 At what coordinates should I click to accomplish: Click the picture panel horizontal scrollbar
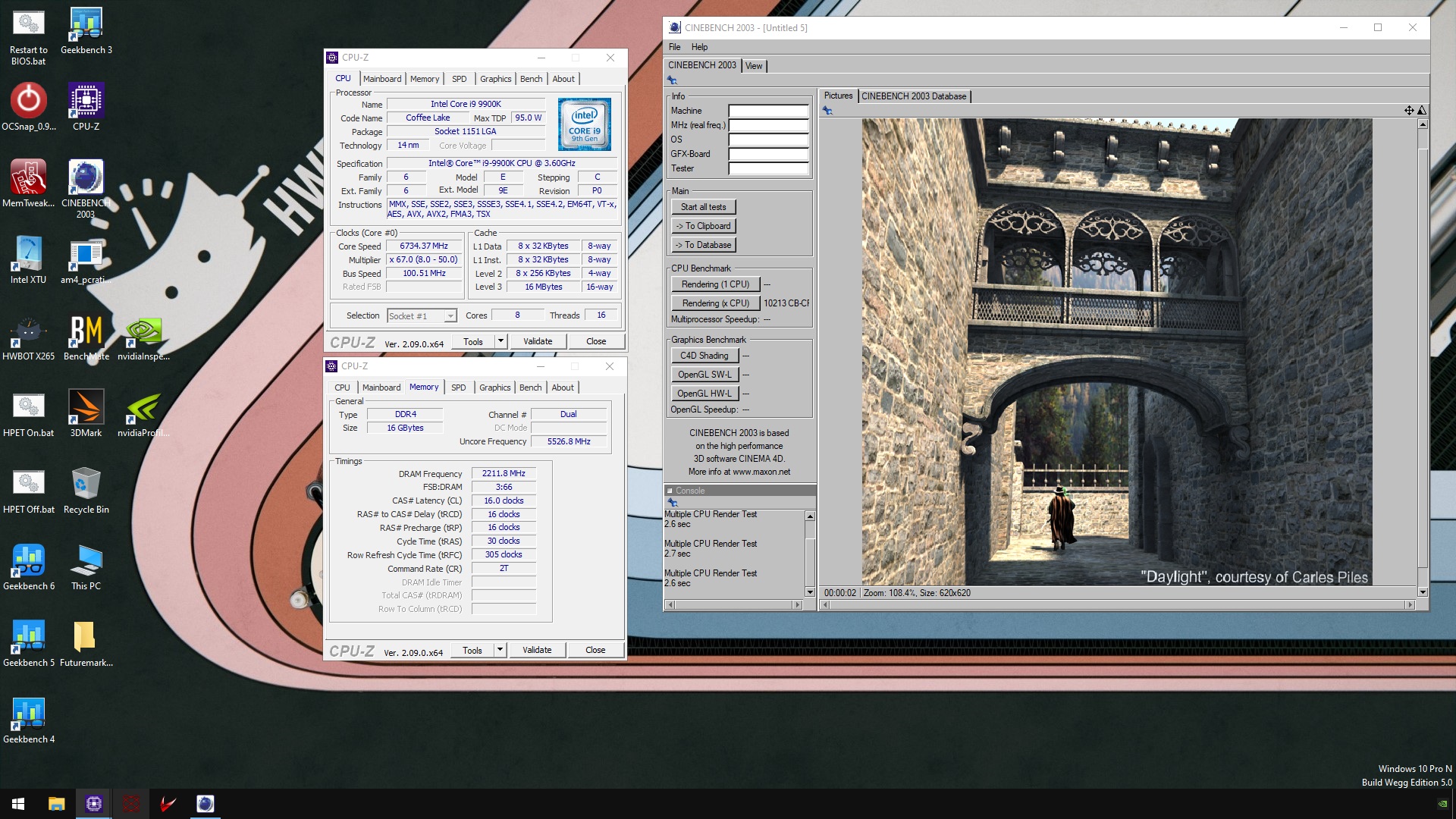[1117, 605]
